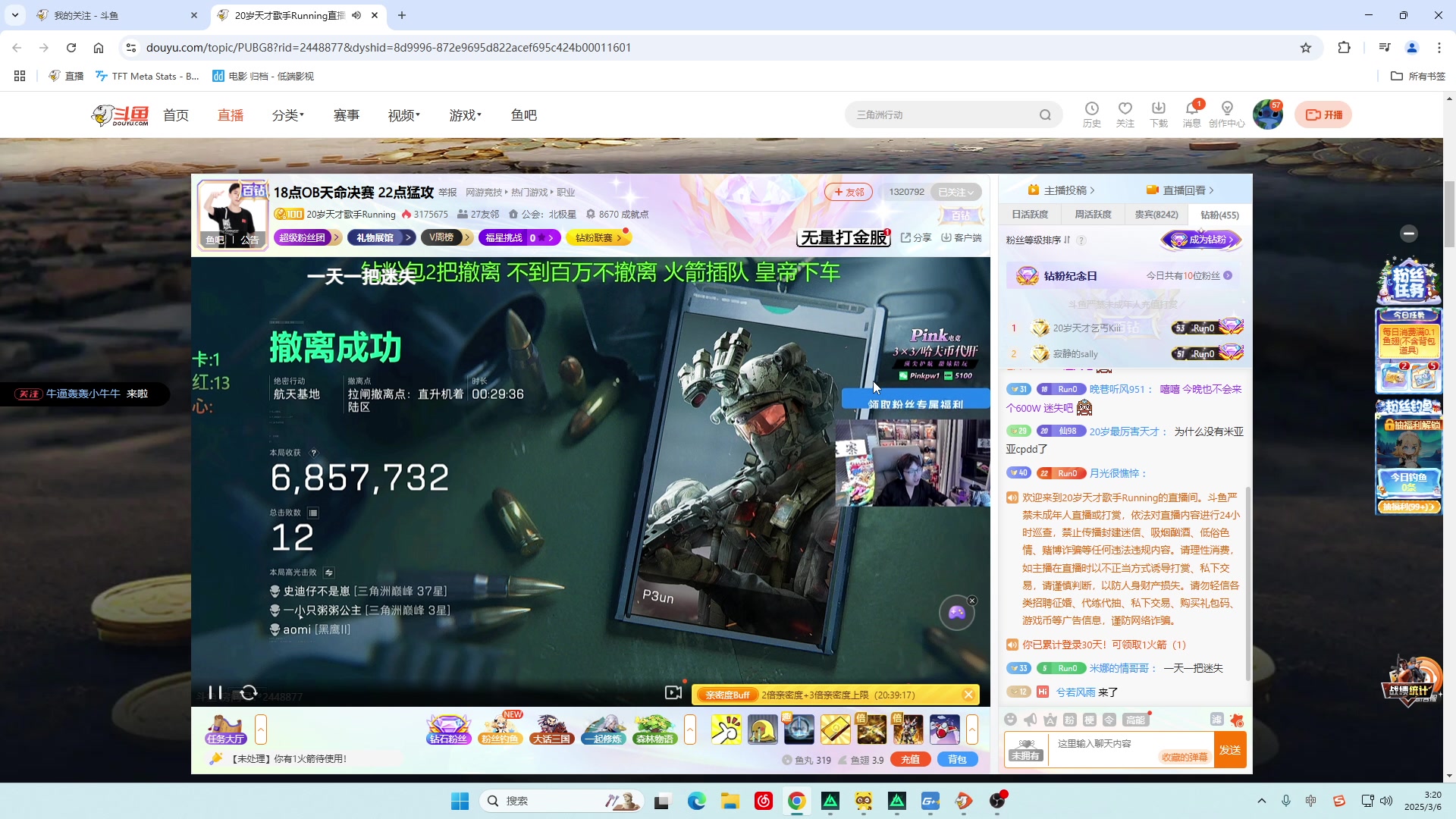The image size is (1456, 819).
Task: Open 主播投稿 link
Action: point(1061,190)
